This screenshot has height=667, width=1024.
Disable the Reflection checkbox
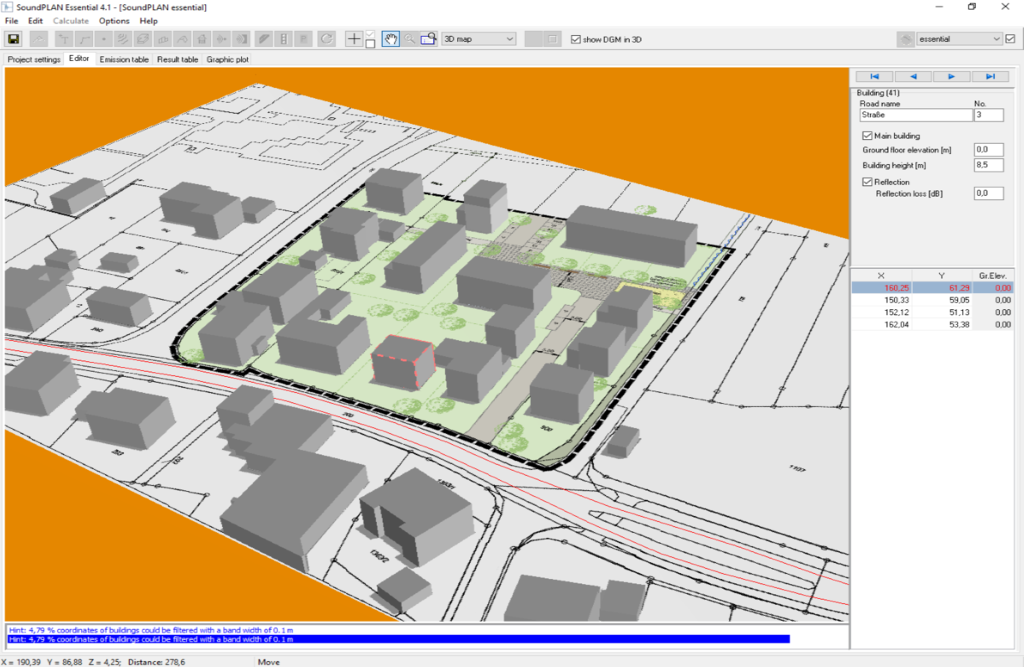tap(867, 181)
